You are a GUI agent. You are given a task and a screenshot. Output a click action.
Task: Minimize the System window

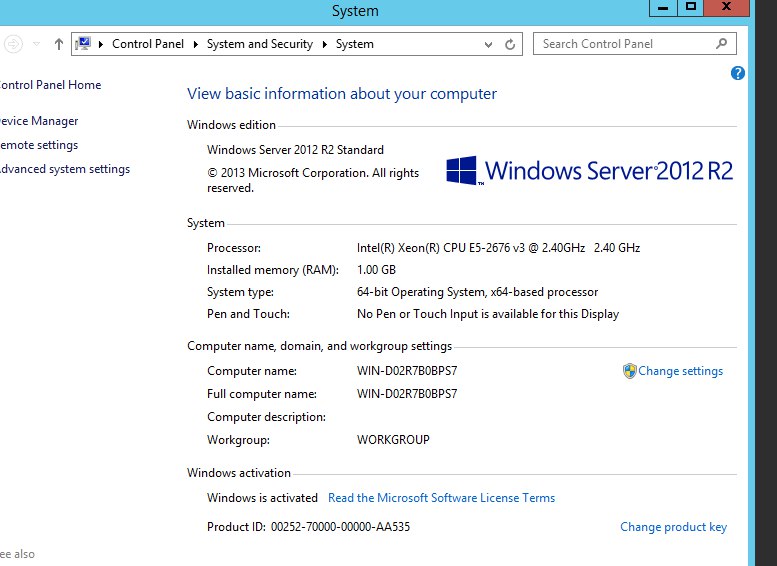(x=663, y=7)
